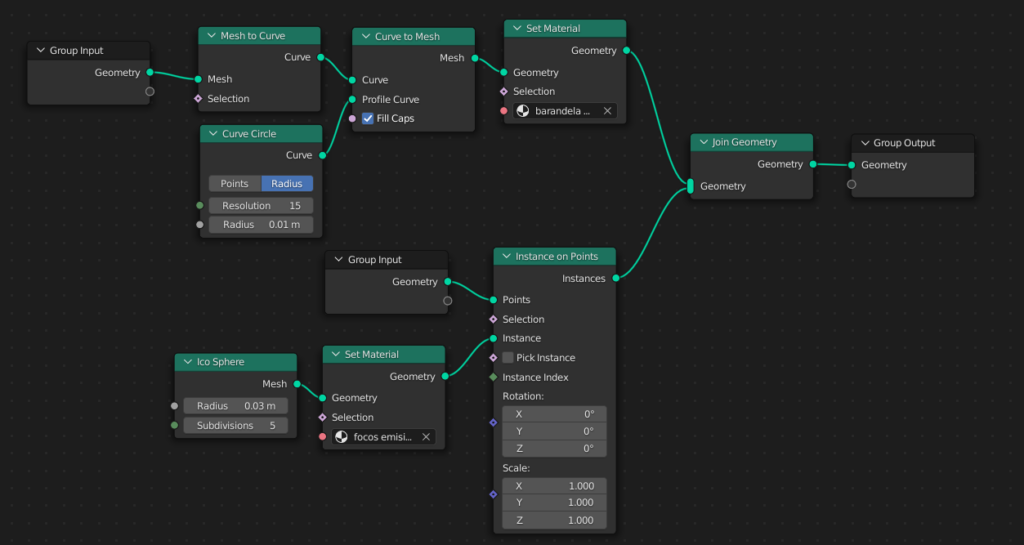
Task: Disable the Fill Caps checkbox
Action: point(368,118)
